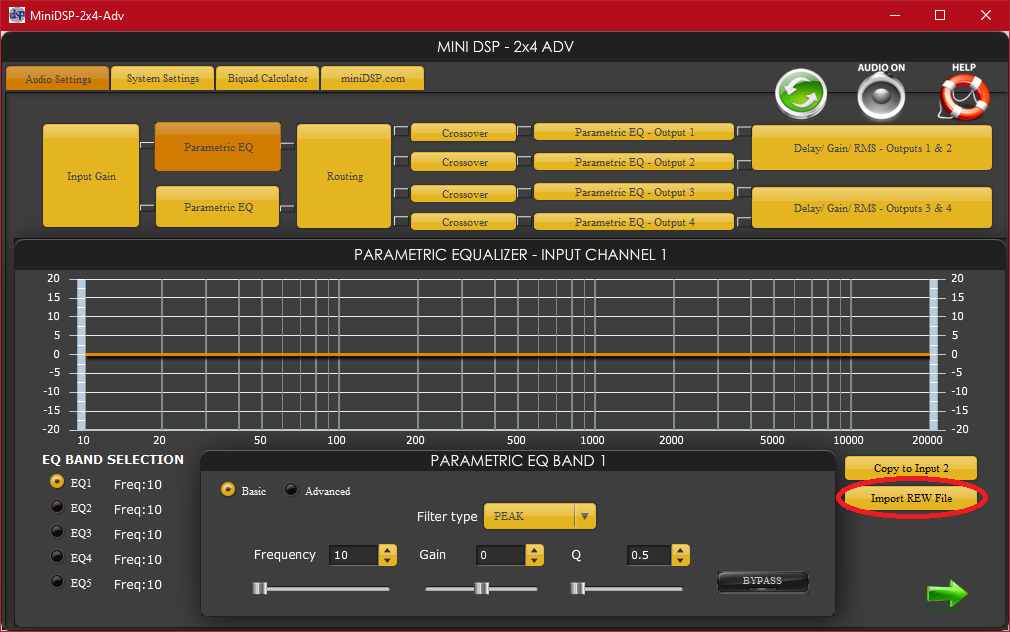Increase Frequency with stepper up arrow

click(x=388, y=550)
